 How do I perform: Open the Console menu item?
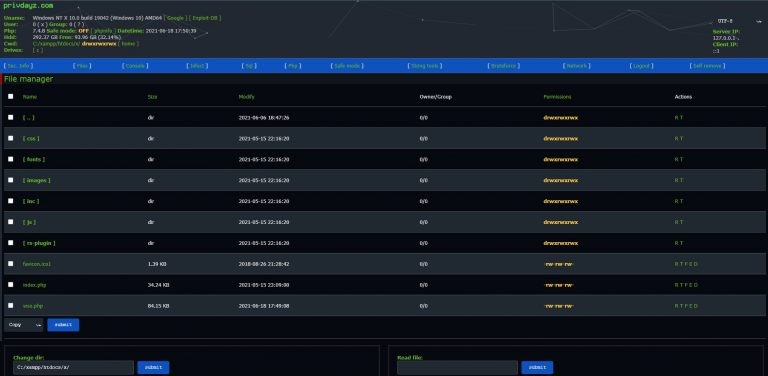pyautogui.click(x=135, y=66)
